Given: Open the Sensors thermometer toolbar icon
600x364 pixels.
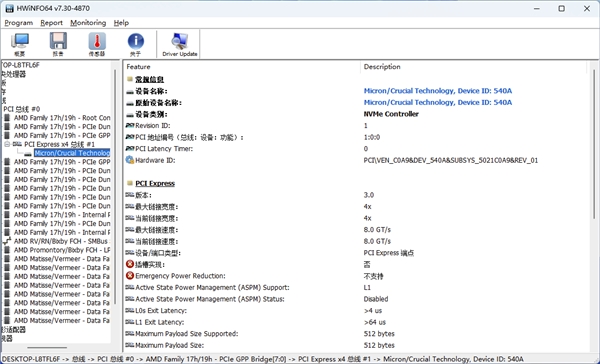Looking at the screenshot, I should click(x=97, y=44).
